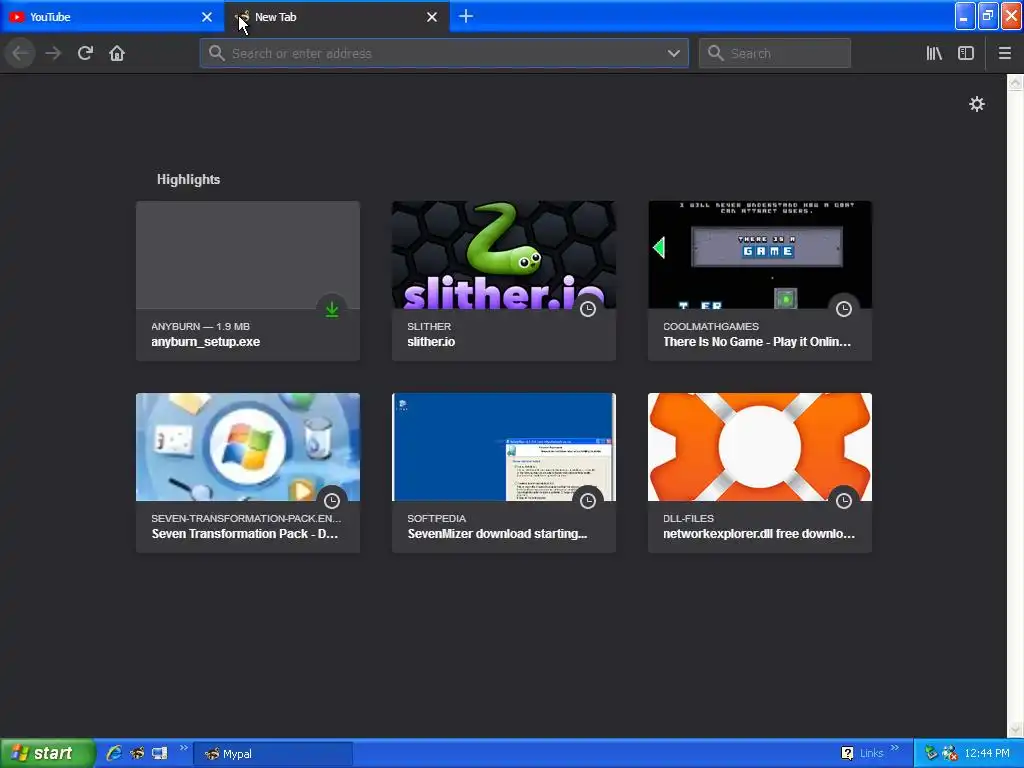1024x768 pixels.
Task: Click the Links taskbar toolbar label
Action: [x=871, y=753]
